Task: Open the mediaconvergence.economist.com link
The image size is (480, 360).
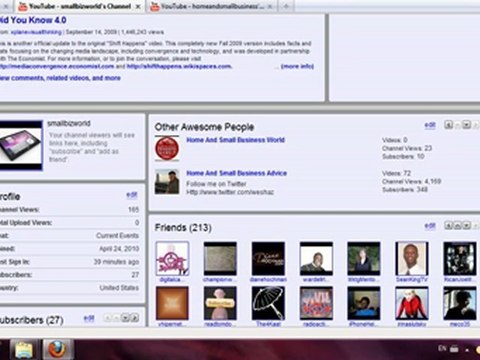Action: pyautogui.click(x=57, y=66)
